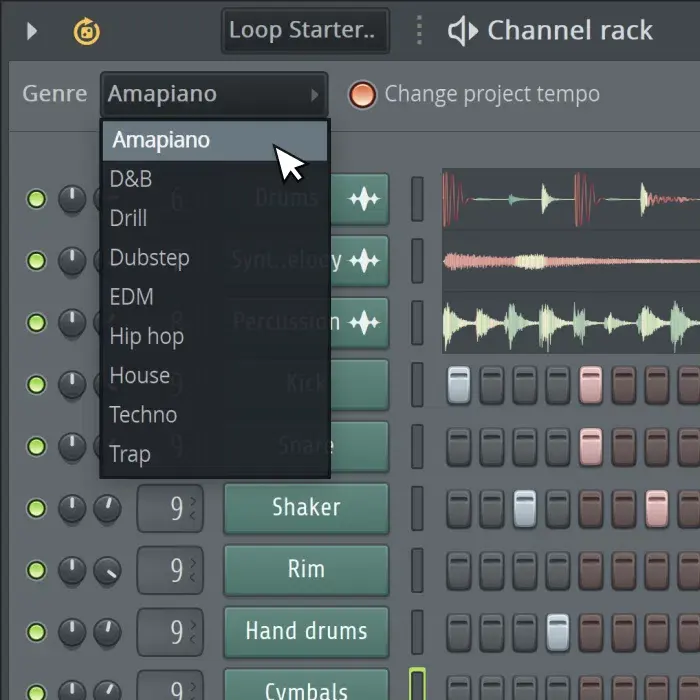Click the Channel rack speaker icon

[463, 31]
